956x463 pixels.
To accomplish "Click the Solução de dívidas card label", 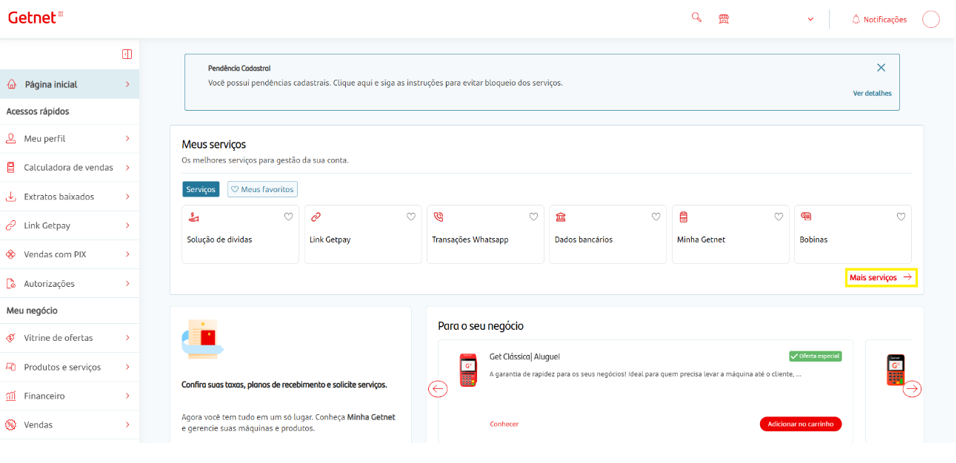I will click(219, 240).
